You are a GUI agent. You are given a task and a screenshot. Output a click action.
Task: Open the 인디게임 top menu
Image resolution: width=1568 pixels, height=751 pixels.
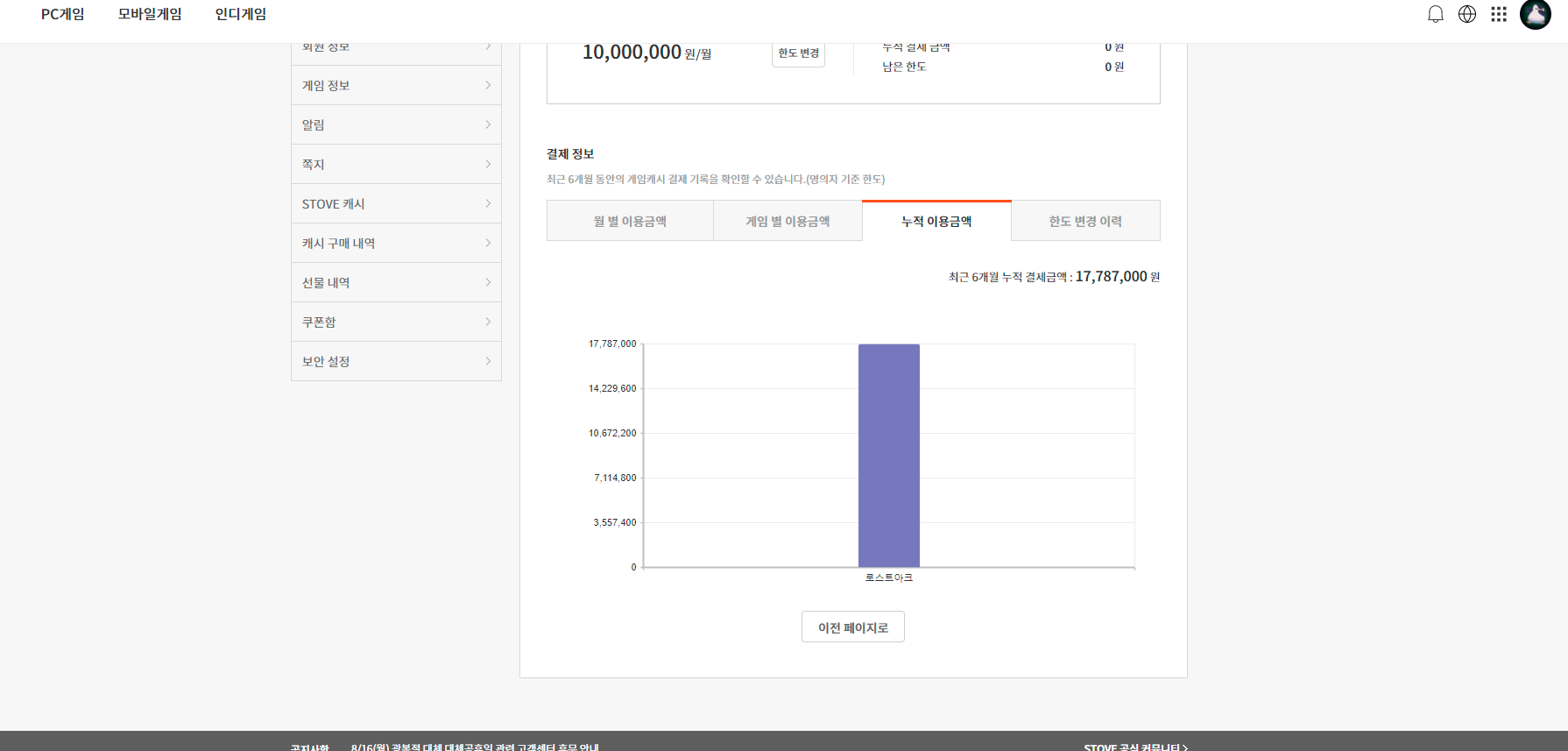point(241,14)
